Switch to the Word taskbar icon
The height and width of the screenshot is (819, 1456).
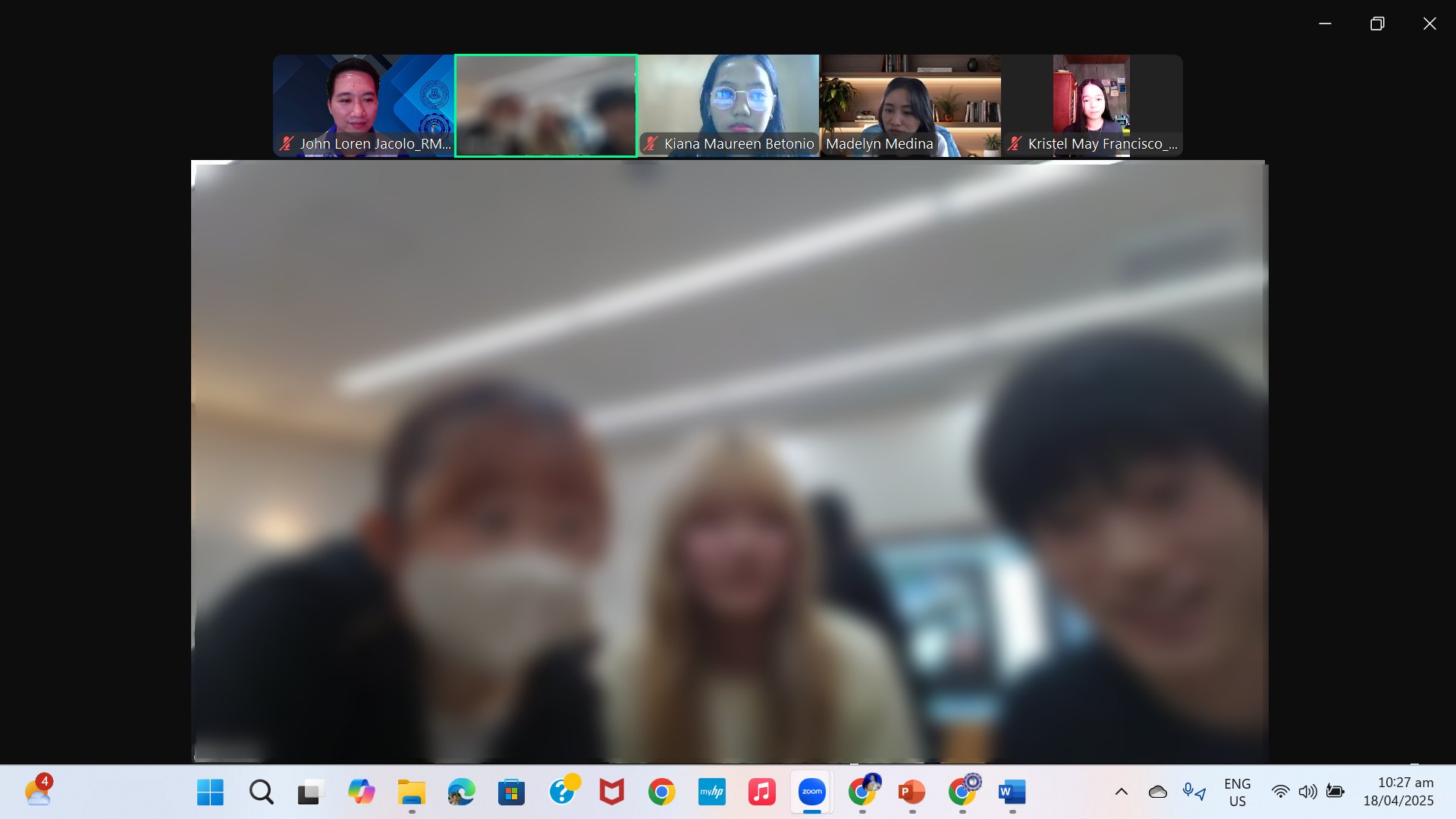click(1012, 792)
